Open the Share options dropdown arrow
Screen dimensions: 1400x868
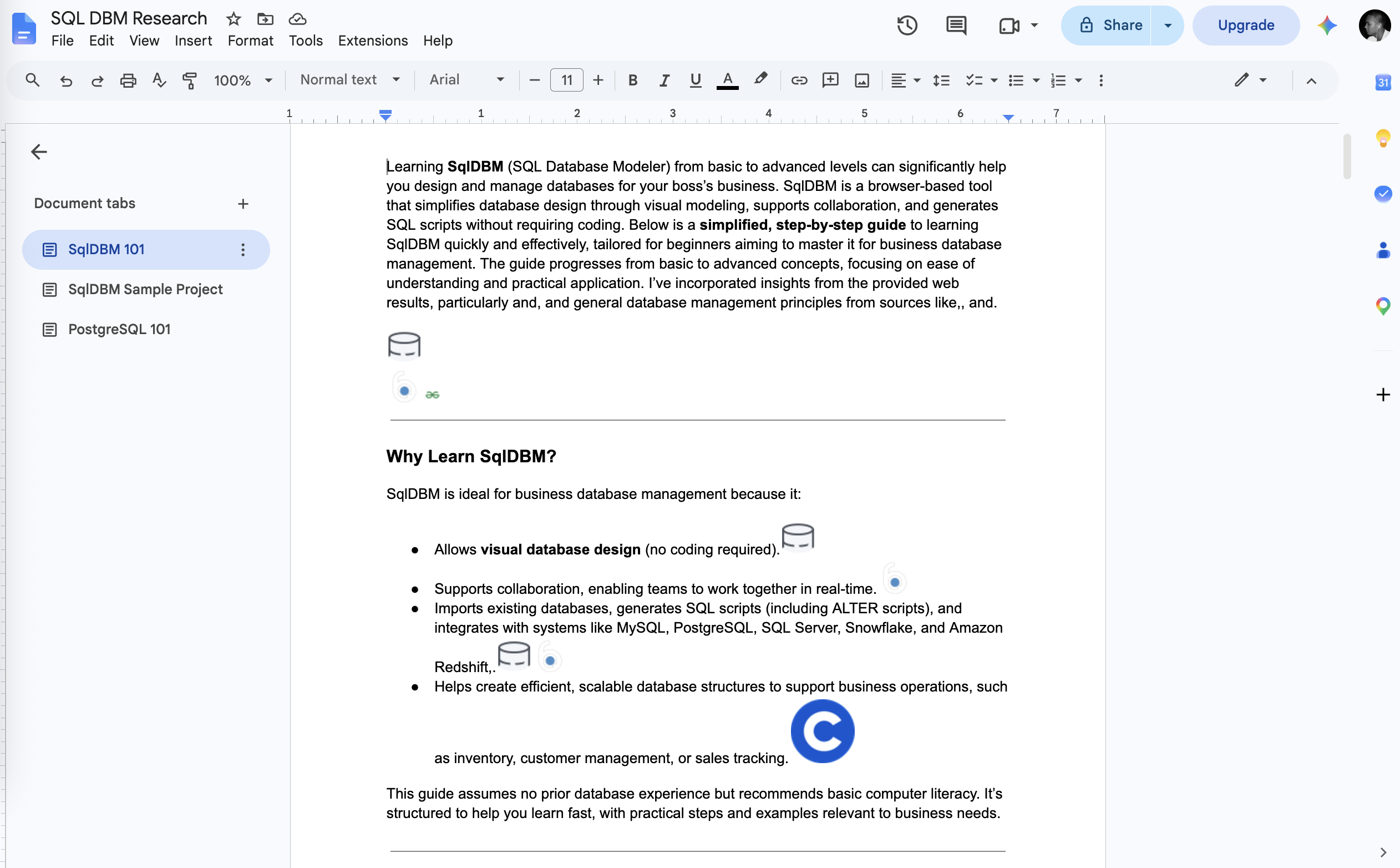click(x=1167, y=26)
